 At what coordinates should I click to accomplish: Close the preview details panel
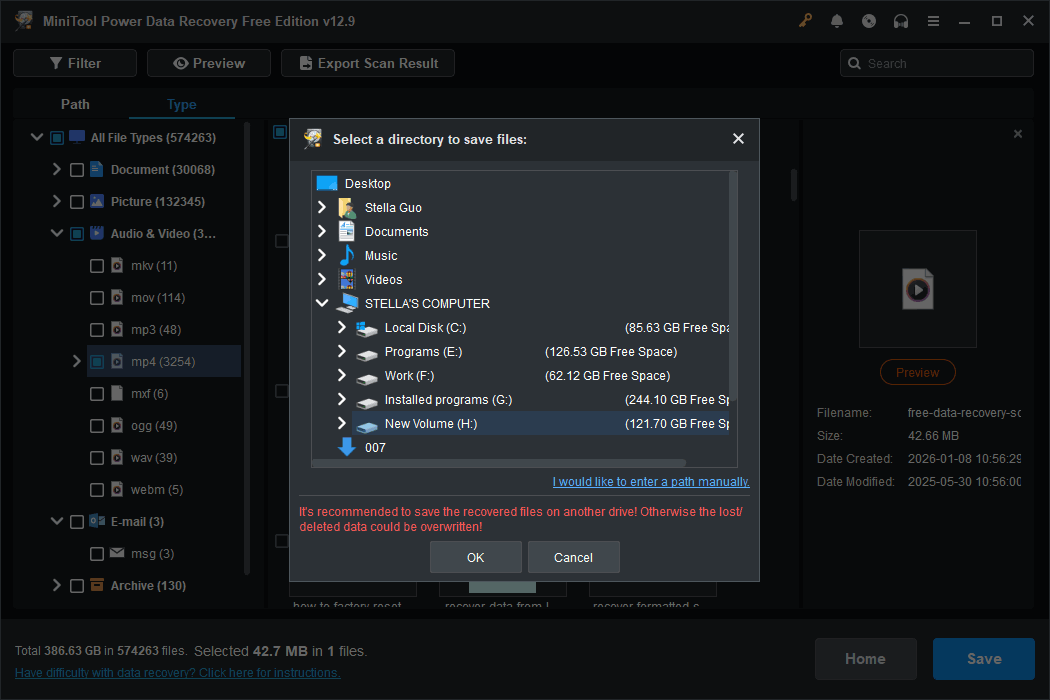[x=1018, y=133]
